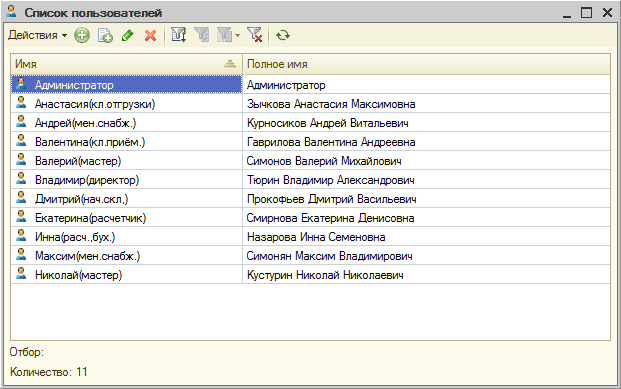Image resolution: width=621 pixels, height=389 pixels.
Task: Click full name Зычкова Анастасия Максимовна
Action: (x=331, y=104)
